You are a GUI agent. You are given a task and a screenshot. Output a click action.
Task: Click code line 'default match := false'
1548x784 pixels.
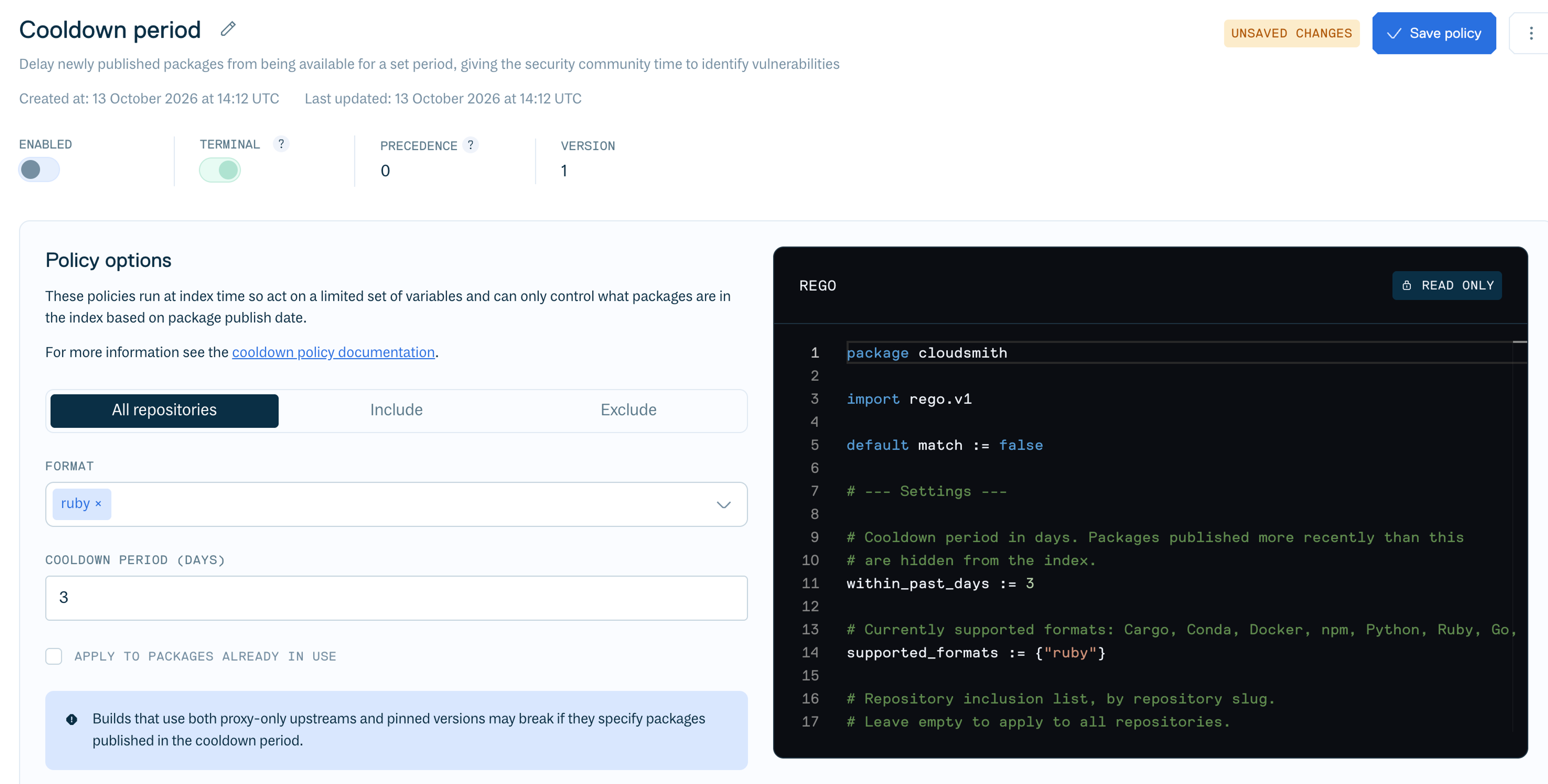945,445
